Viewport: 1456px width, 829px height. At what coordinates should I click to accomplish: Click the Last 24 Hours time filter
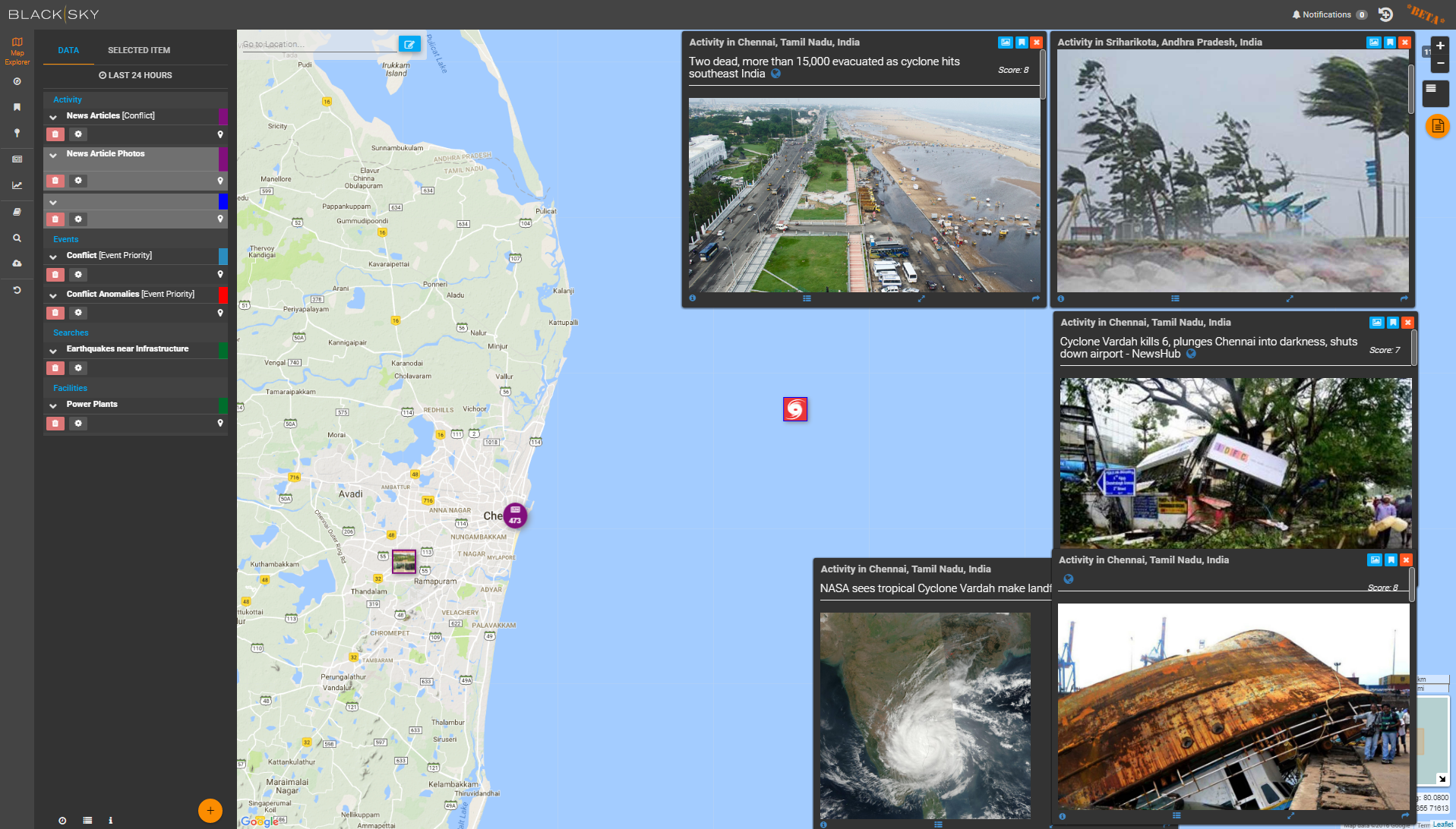(x=135, y=75)
